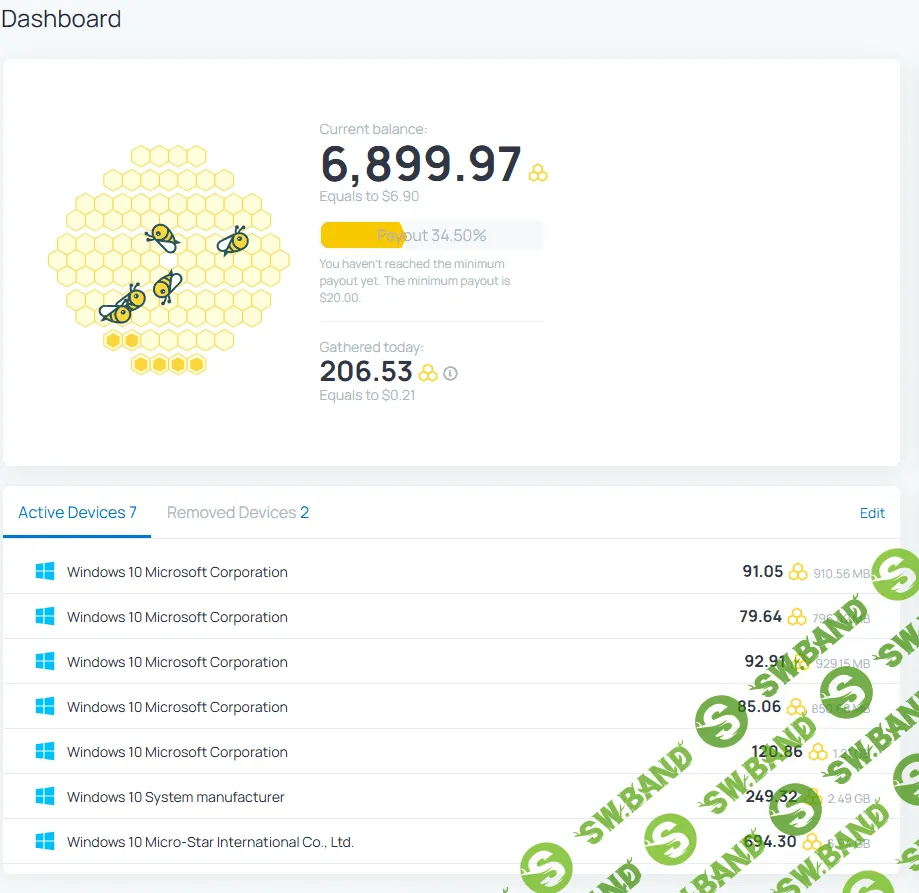Click the beehive honeycomb illustration
The image size is (919, 893).
(168, 260)
